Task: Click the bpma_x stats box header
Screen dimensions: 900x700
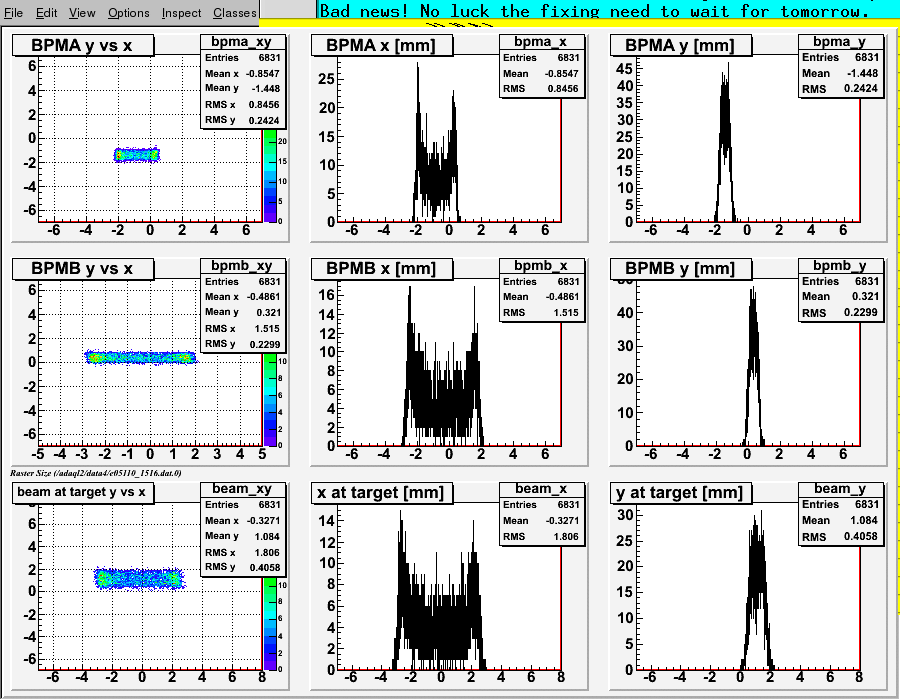Action: pyautogui.click(x=540, y=41)
